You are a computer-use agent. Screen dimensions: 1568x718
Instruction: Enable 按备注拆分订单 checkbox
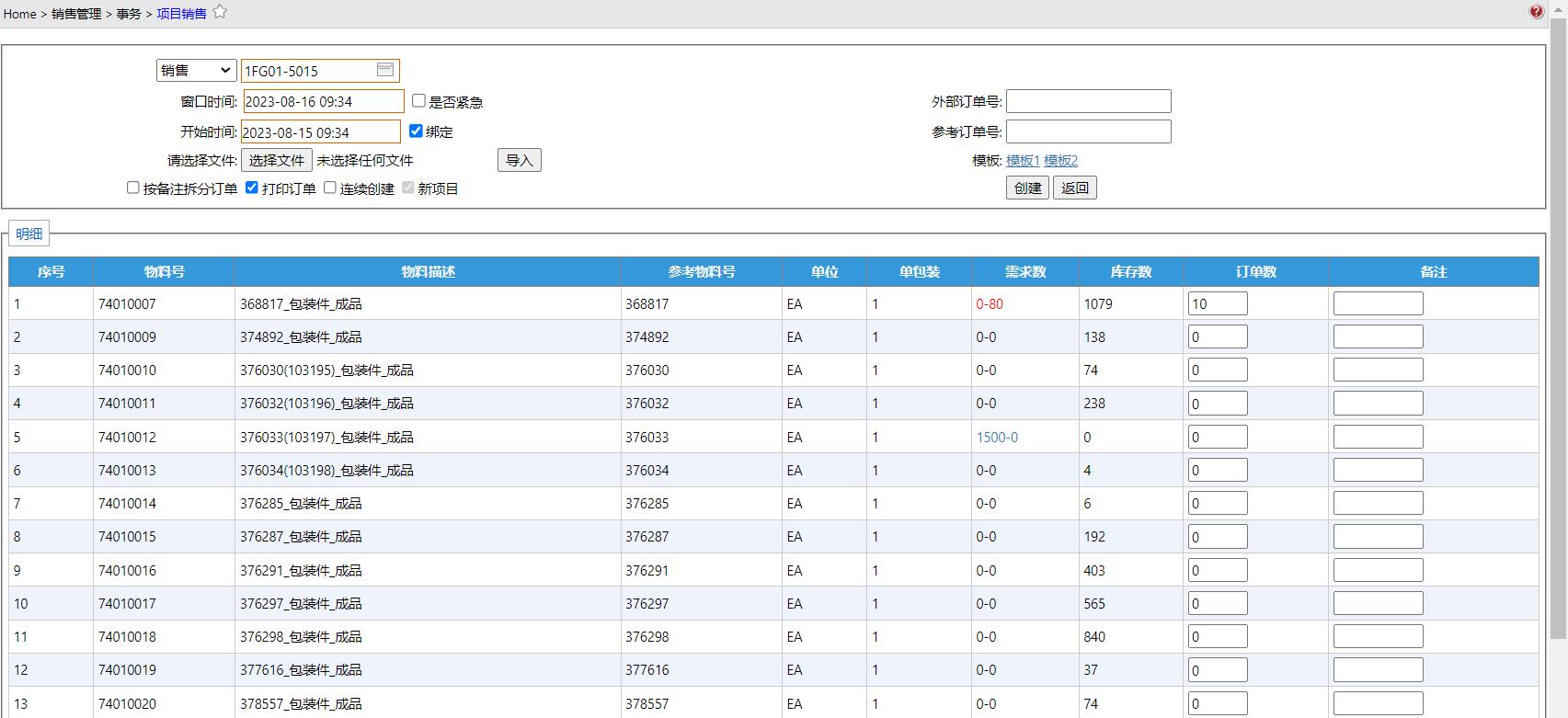click(132, 188)
